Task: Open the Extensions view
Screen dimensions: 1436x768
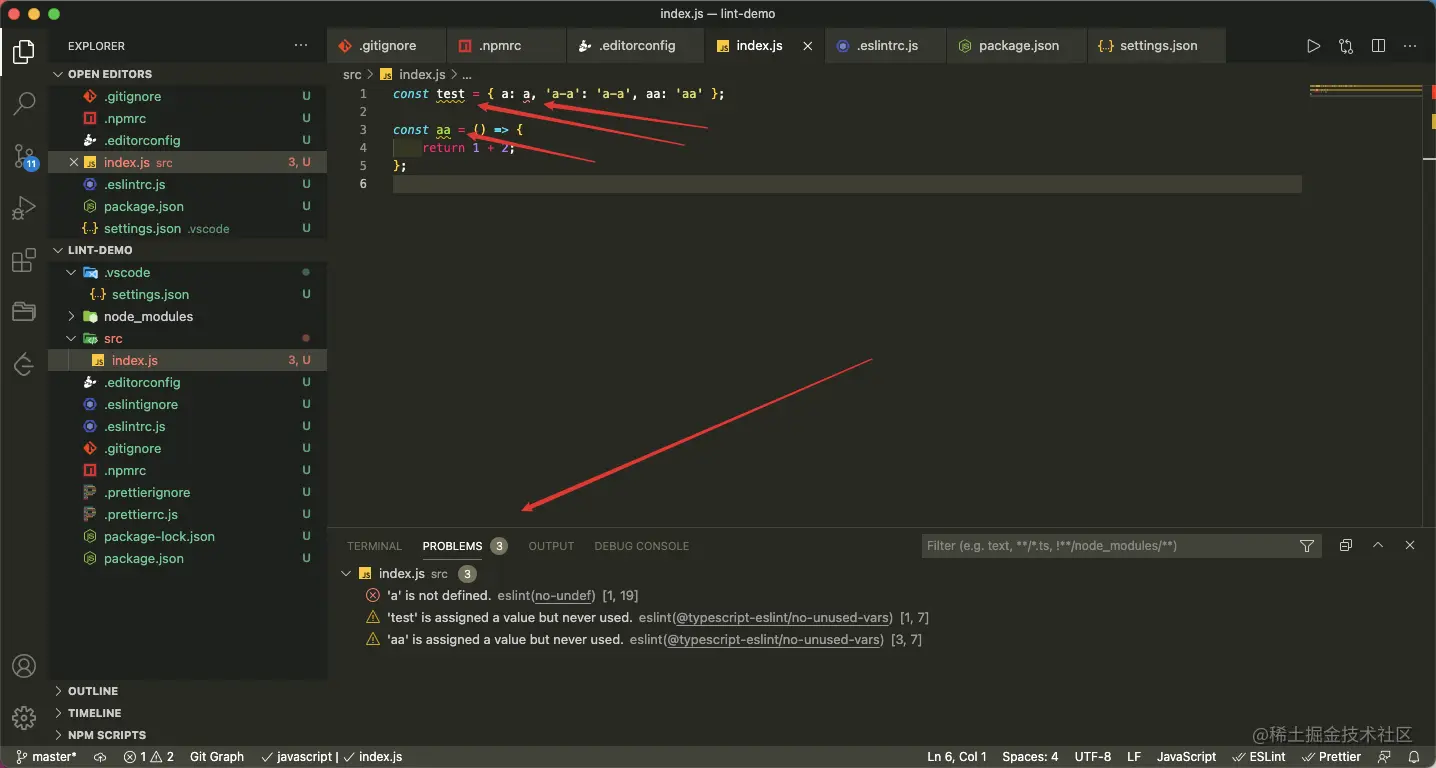Action: tap(24, 261)
